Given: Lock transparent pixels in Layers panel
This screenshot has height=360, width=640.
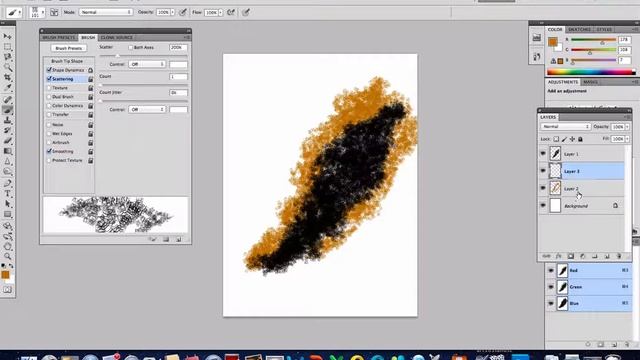Looking at the screenshot, I should point(556,139).
